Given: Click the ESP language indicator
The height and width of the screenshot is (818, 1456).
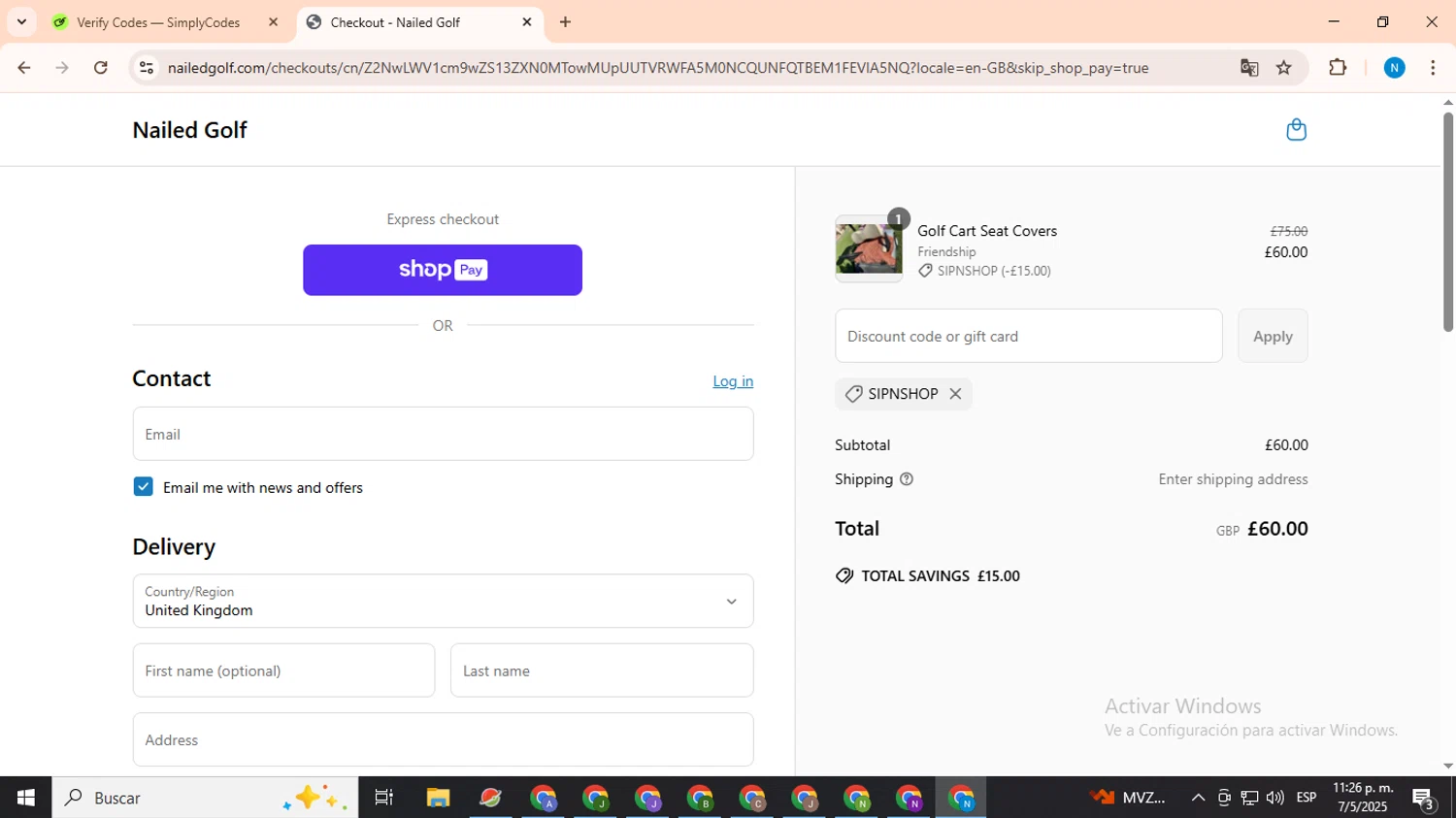Looking at the screenshot, I should click(x=1307, y=798).
